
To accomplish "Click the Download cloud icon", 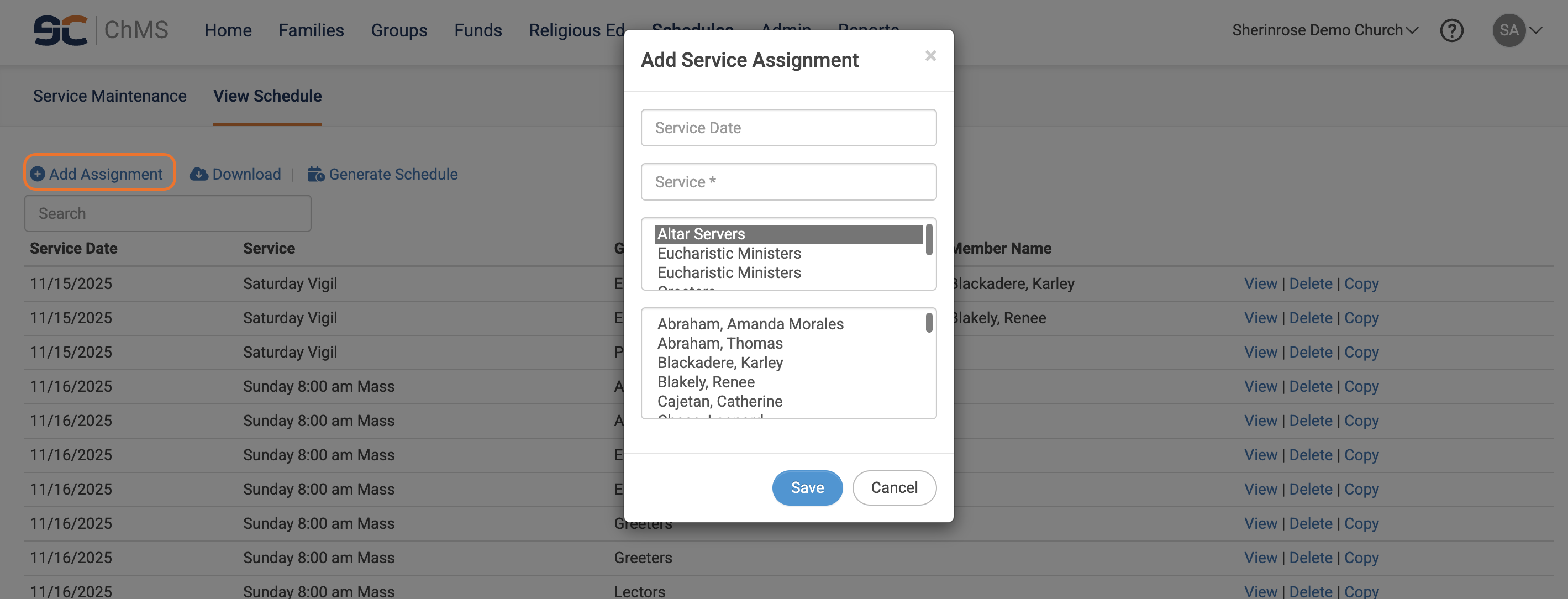I will [x=198, y=174].
